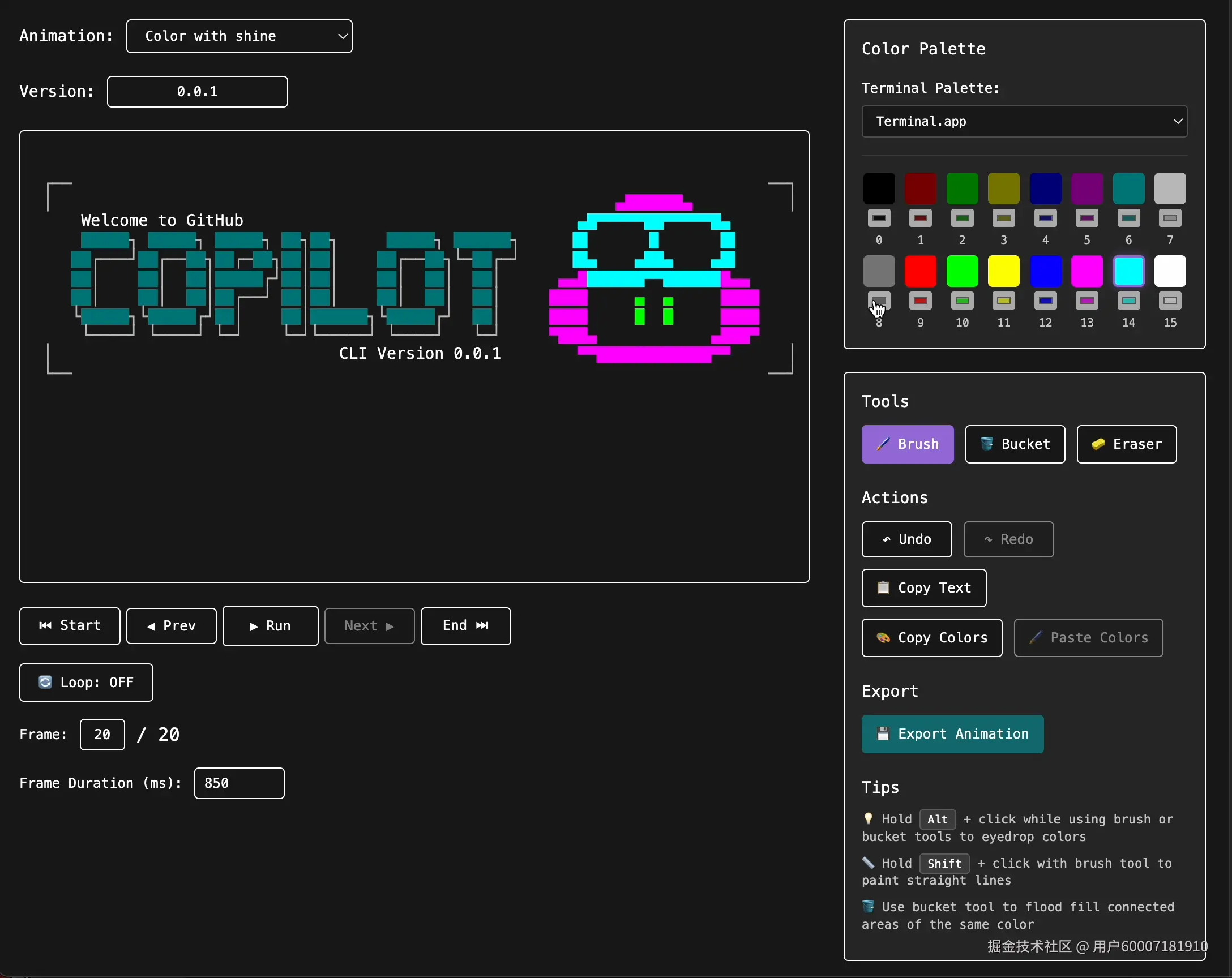This screenshot has width=1232, height=978.
Task: Click the "Color Palette" panel heading
Action: point(923,49)
